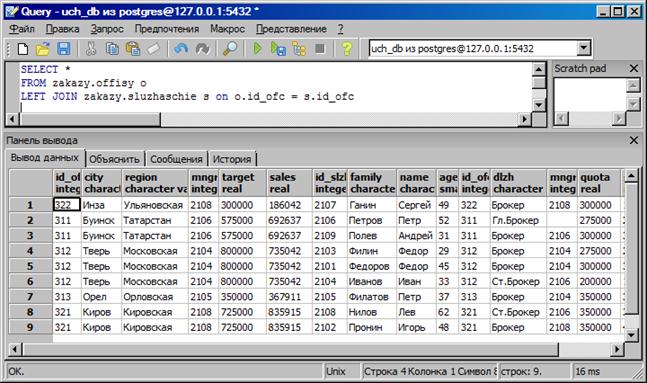Click cell Ганин in family column
This screenshot has height=383, width=647.
point(372,205)
